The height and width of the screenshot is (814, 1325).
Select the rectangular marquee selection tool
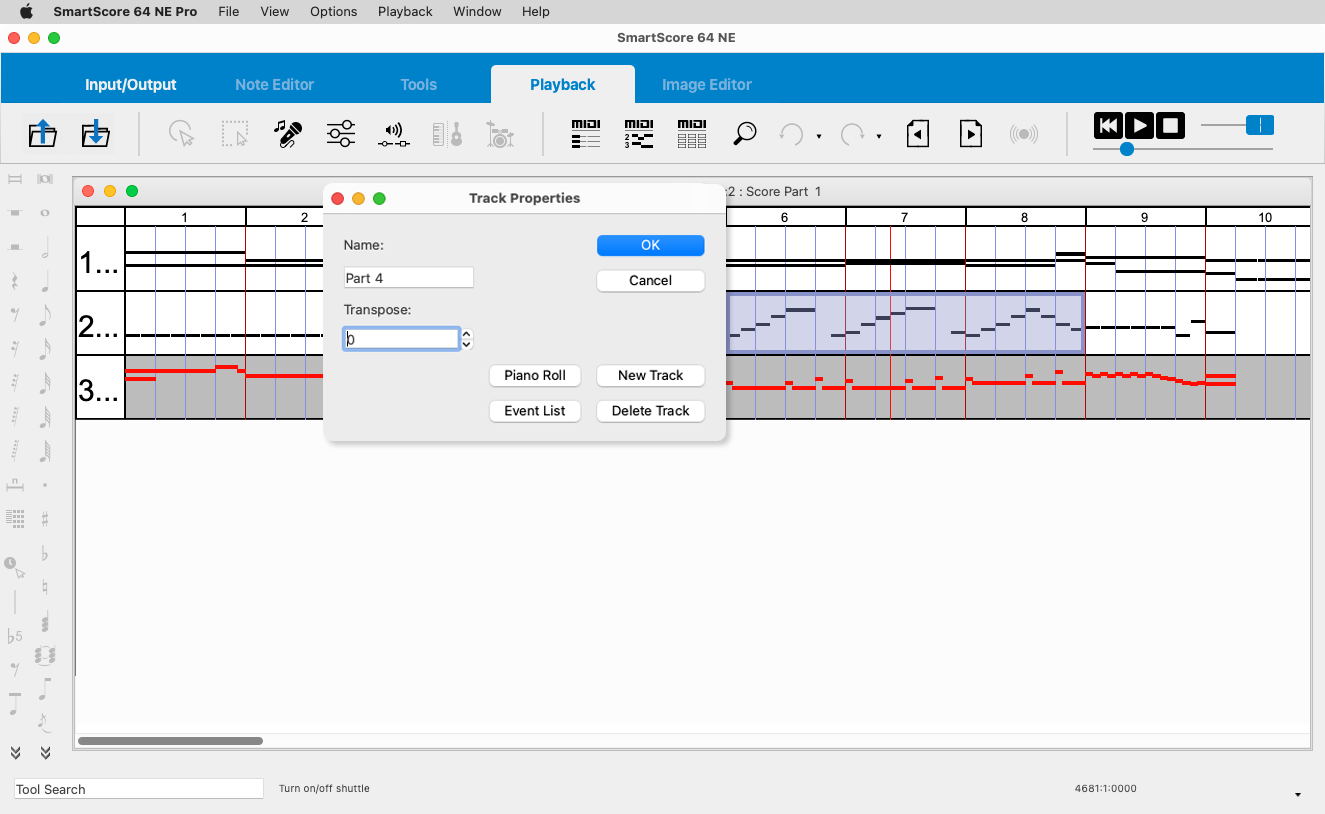pos(235,134)
